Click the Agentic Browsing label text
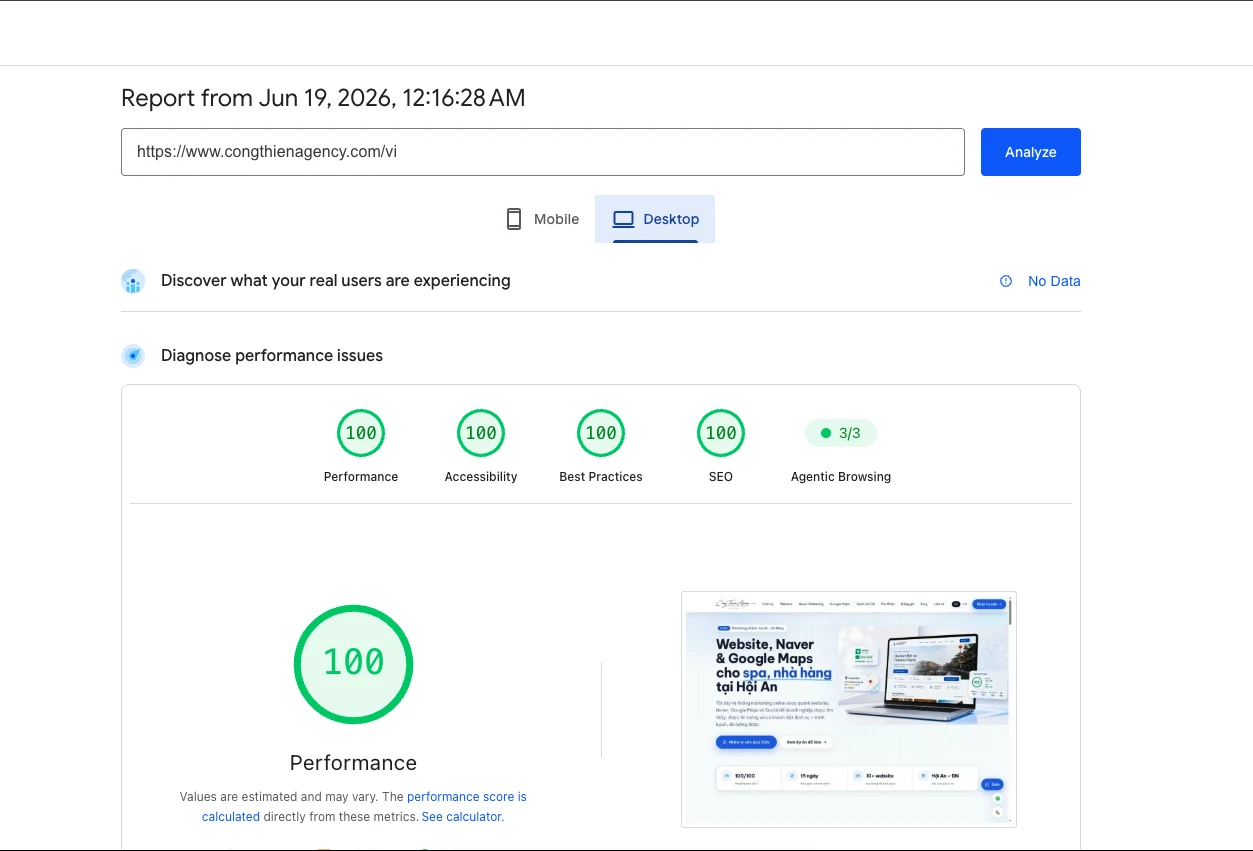This screenshot has height=851, width=1253. point(841,477)
